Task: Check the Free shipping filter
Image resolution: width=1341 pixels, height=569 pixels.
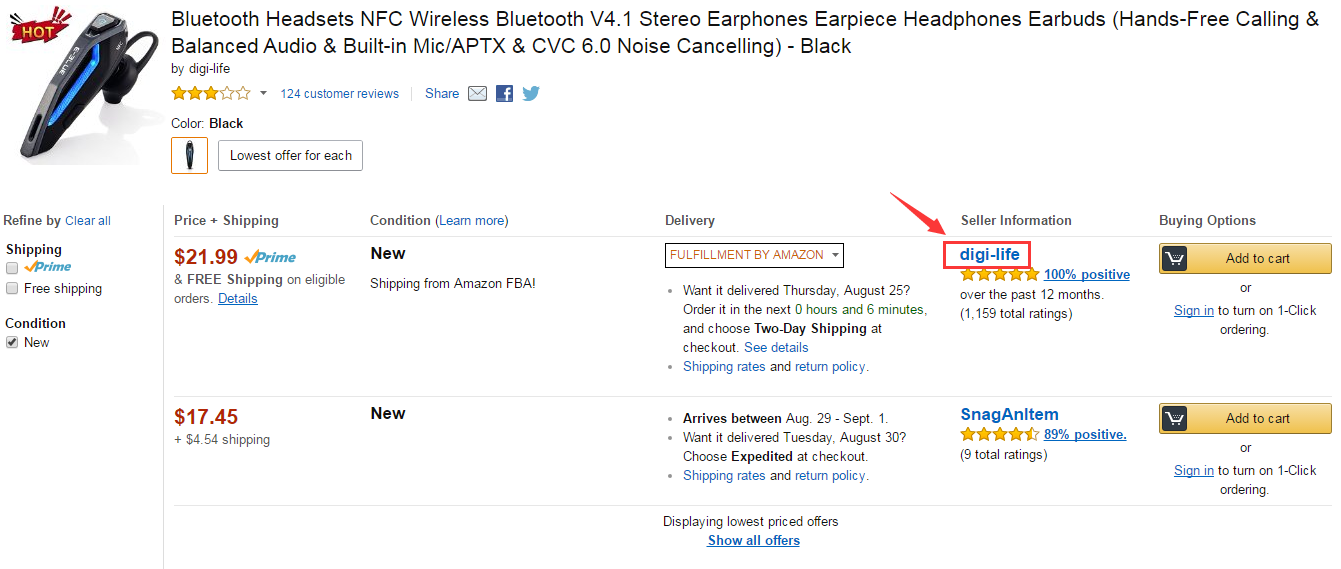Action: tap(12, 288)
